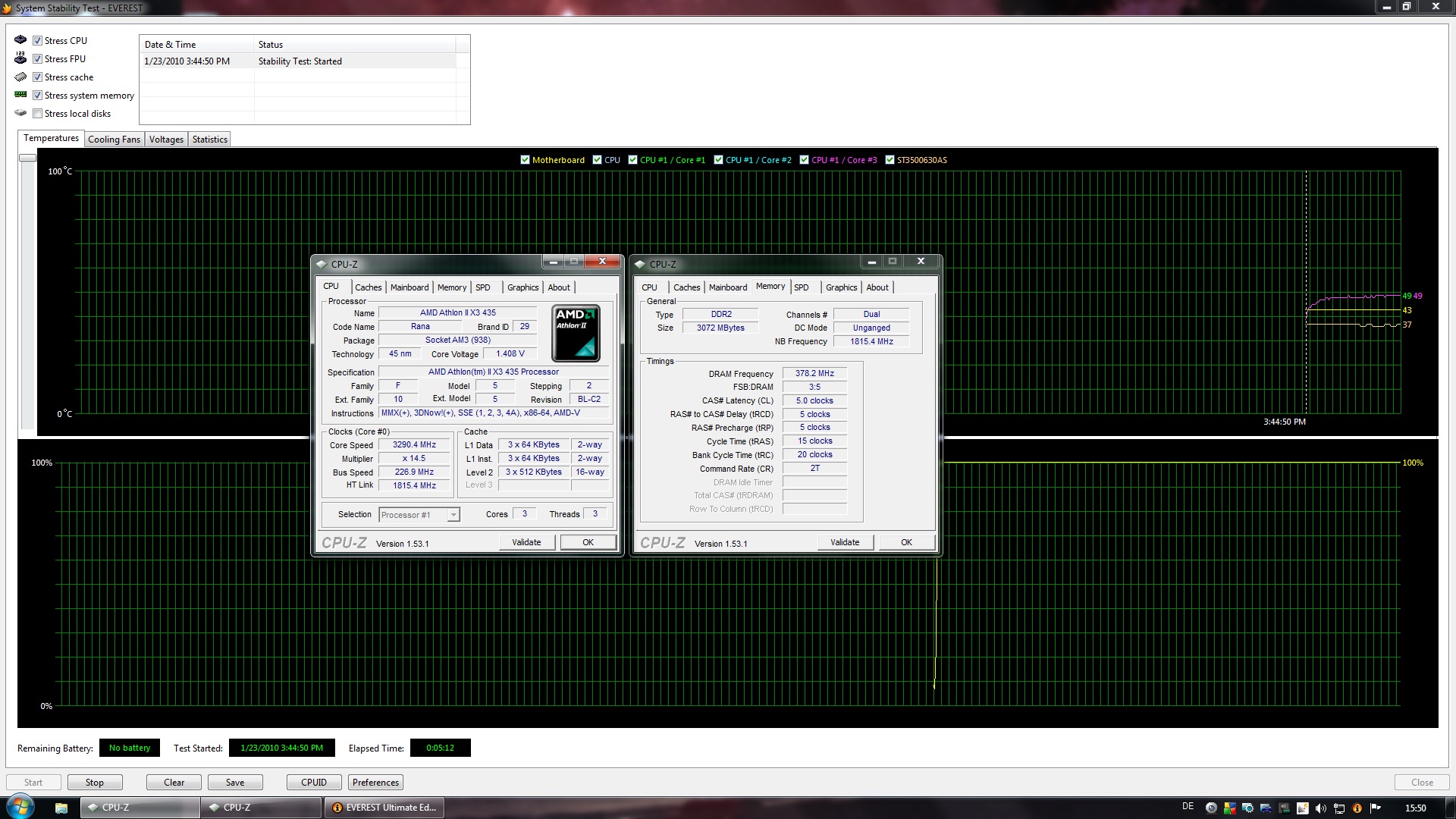Open Graphics tab in right CPU-Z window

coord(841,287)
